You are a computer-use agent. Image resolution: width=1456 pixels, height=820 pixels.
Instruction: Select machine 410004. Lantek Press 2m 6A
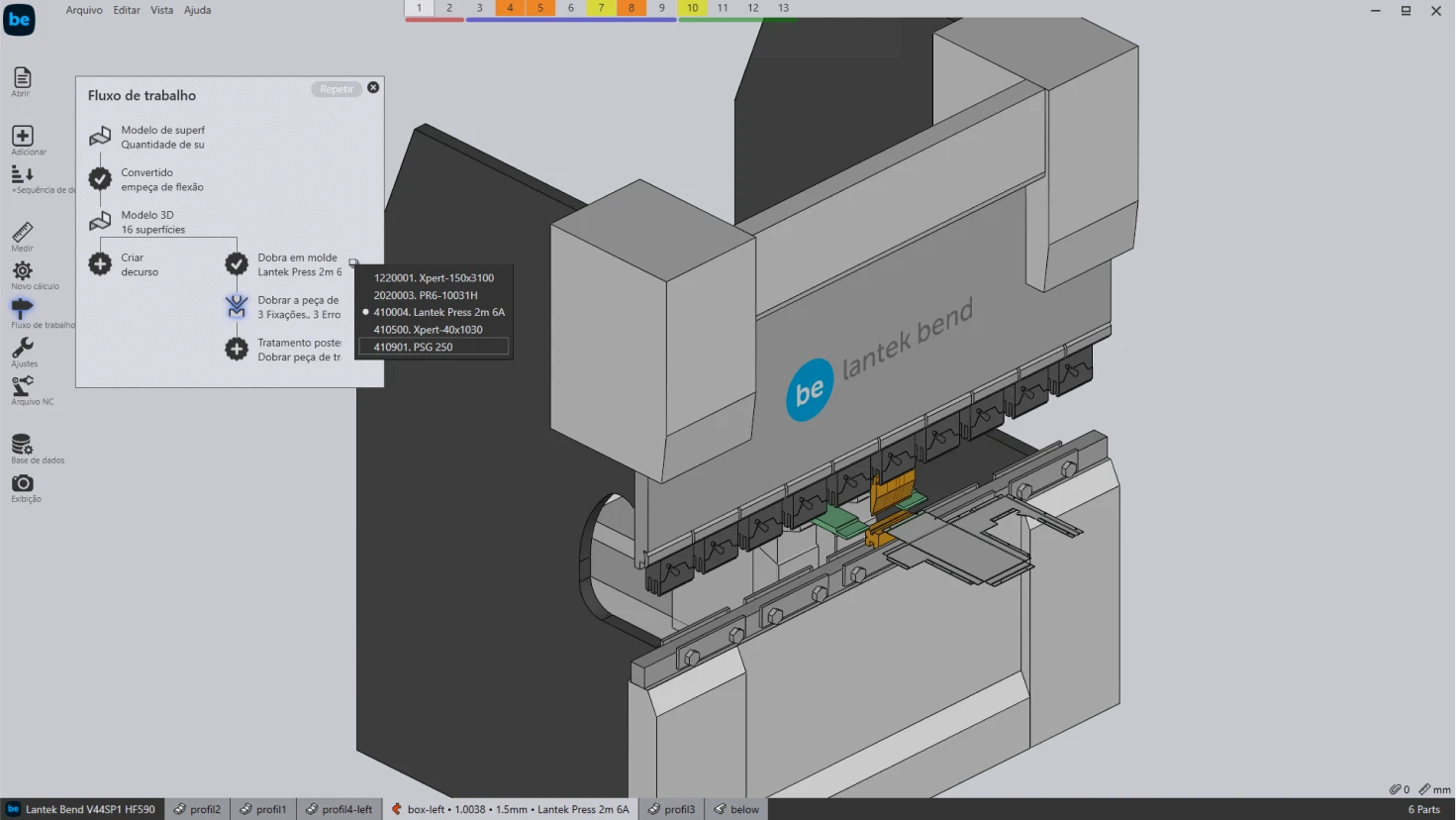[x=434, y=312]
